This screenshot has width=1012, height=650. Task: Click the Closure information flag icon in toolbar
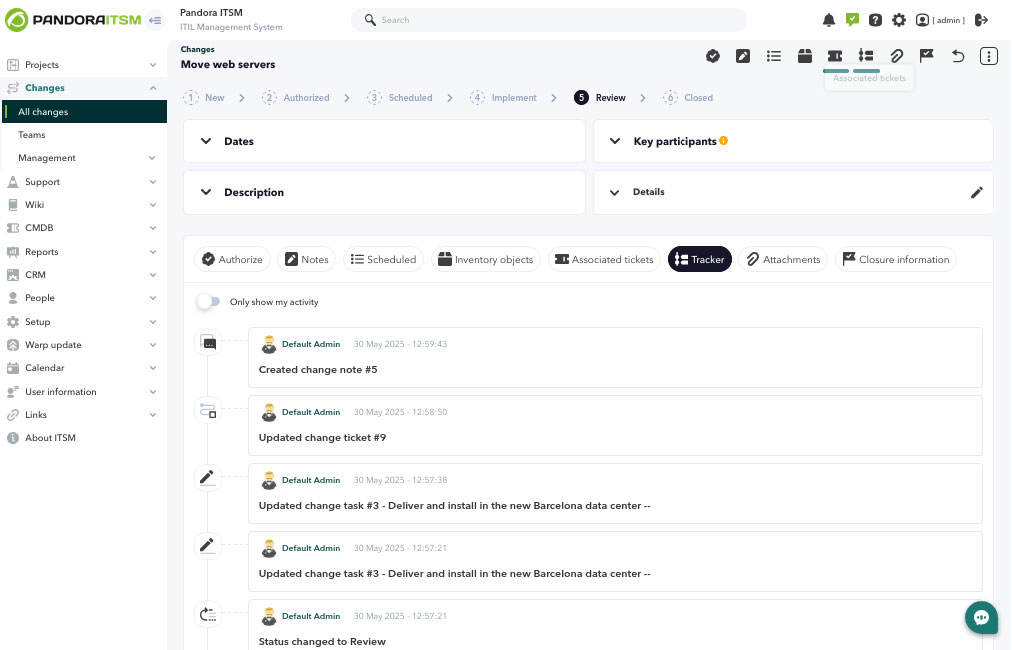coord(927,56)
